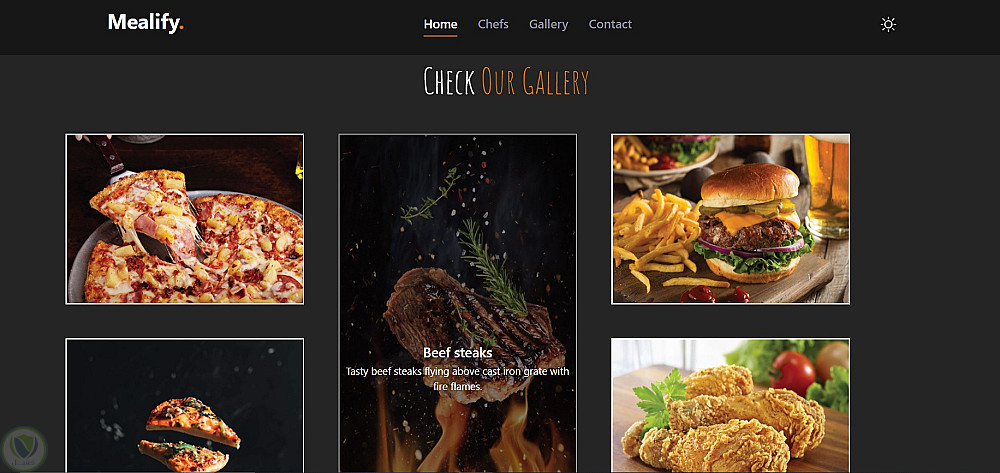The image size is (1000, 473).
Task: Open the pineapple pizza photo
Action: [x=185, y=219]
